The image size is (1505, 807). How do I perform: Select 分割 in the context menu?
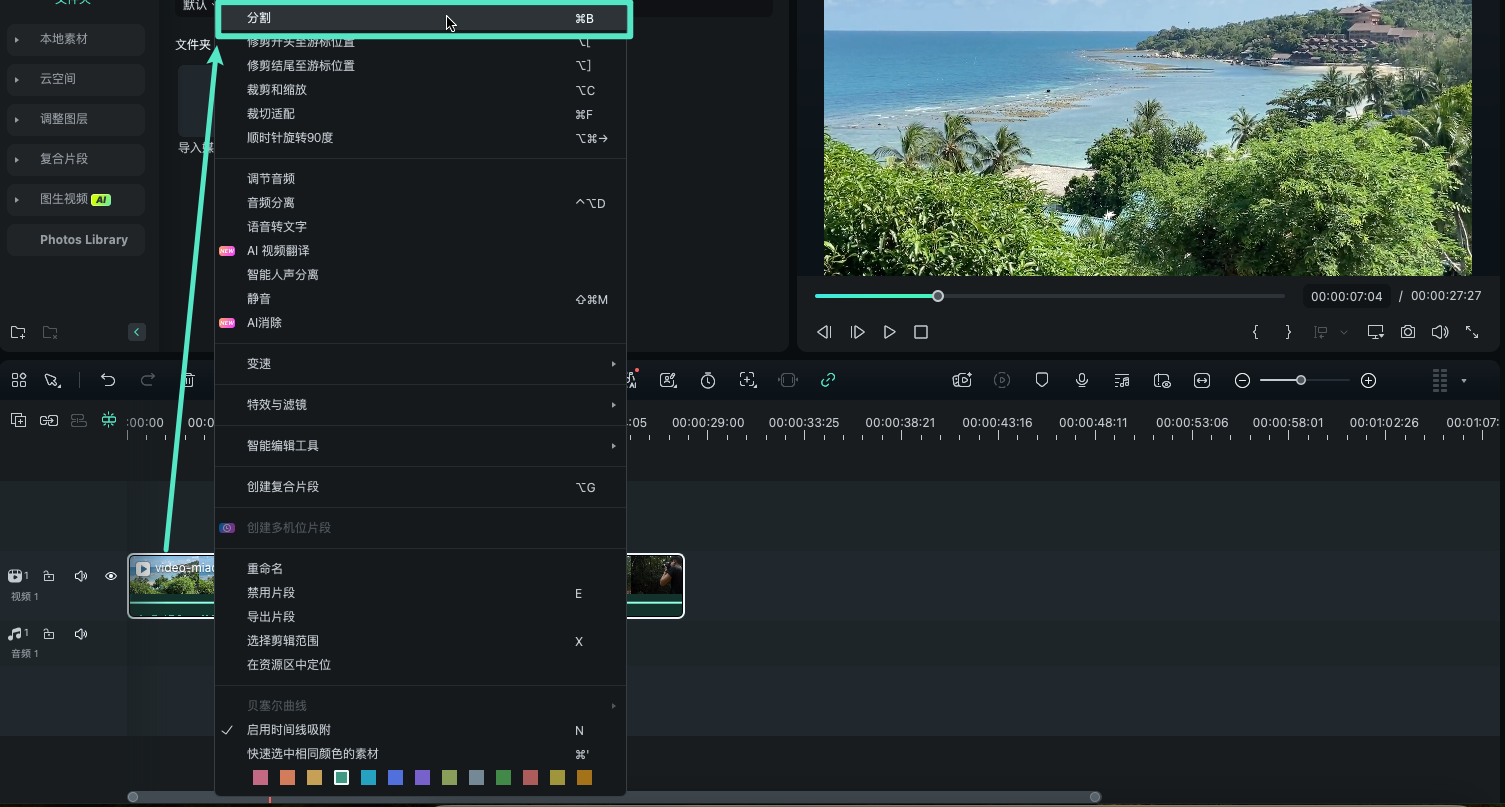(424, 19)
